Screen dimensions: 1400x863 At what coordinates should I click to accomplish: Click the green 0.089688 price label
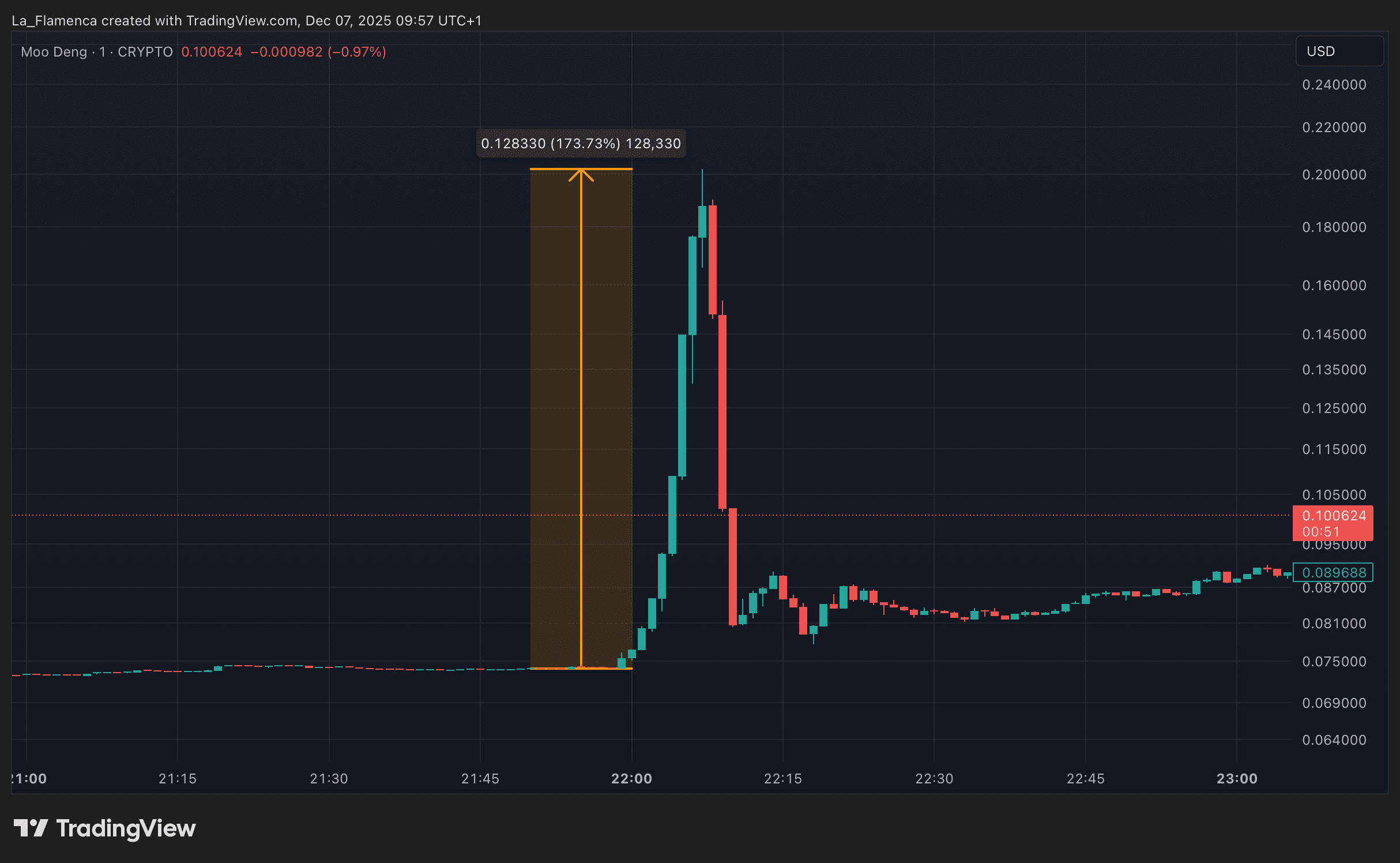pyautogui.click(x=1333, y=572)
